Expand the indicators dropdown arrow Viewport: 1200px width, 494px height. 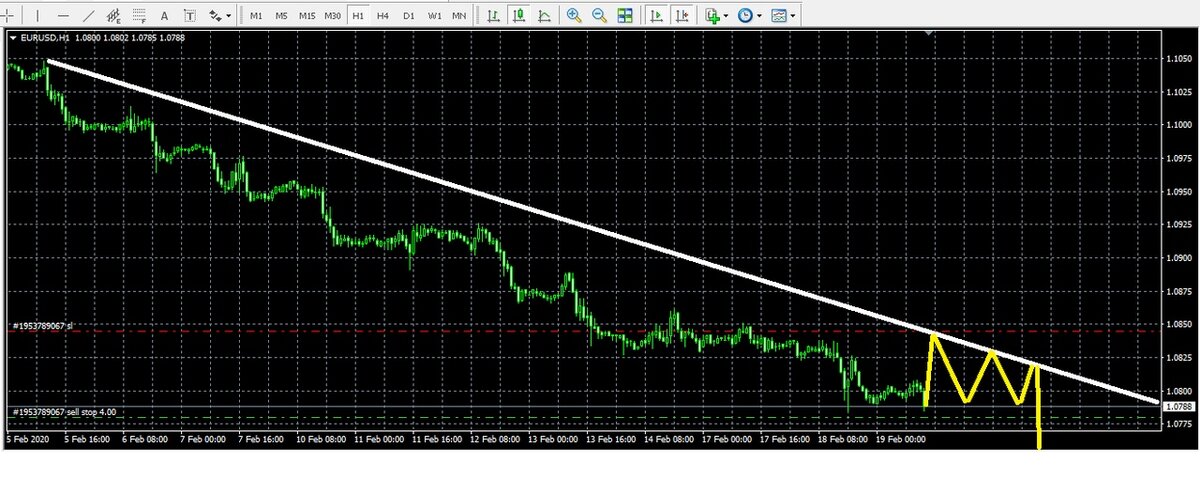click(x=726, y=16)
